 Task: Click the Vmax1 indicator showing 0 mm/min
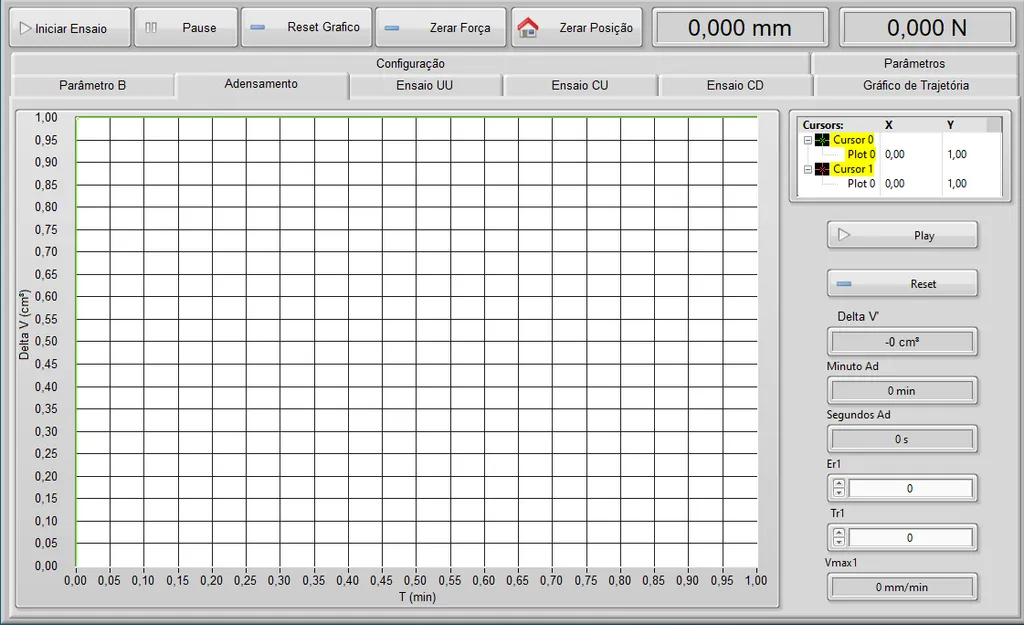coord(902,587)
